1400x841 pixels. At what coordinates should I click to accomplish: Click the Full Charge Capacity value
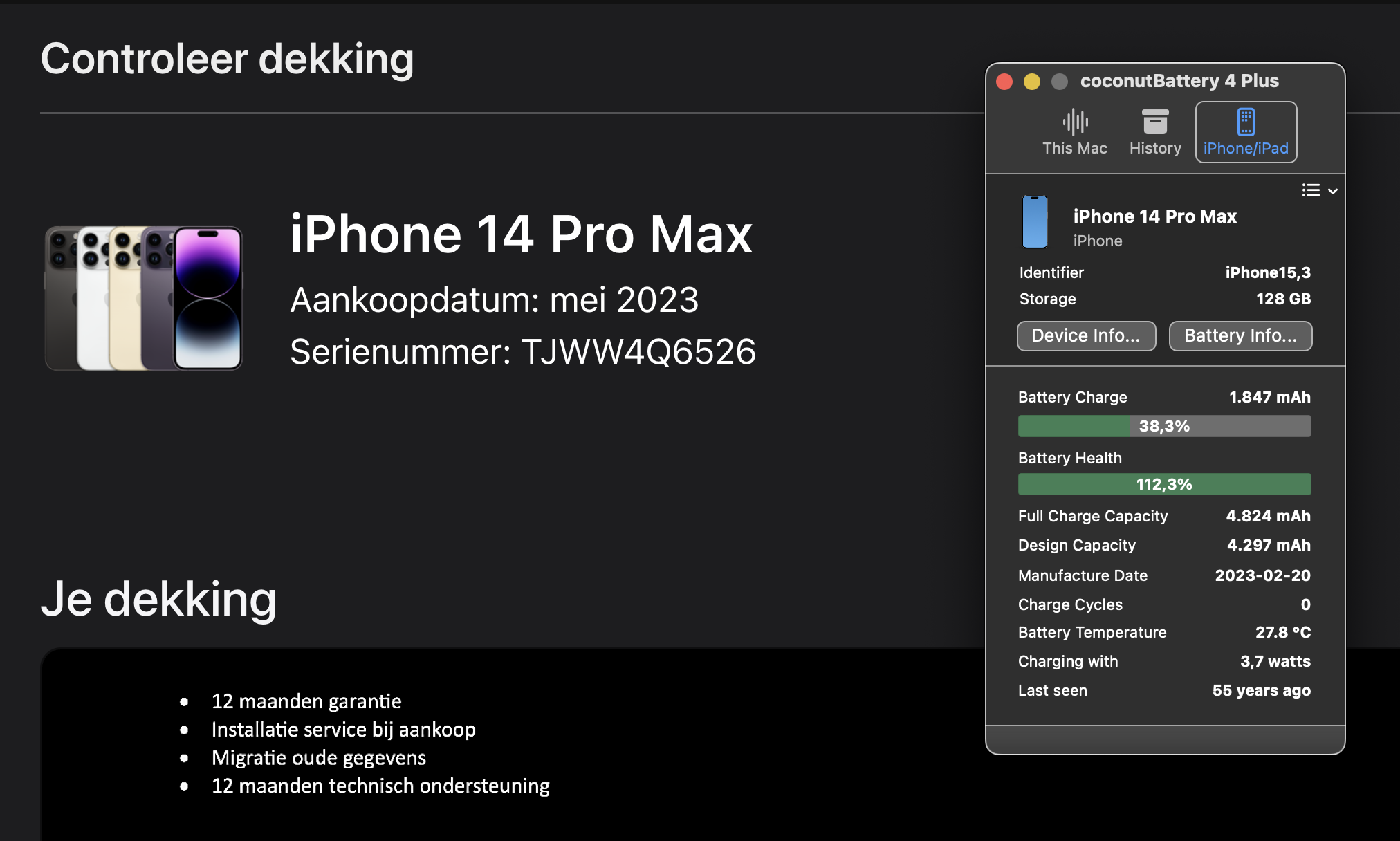click(x=1267, y=516)
